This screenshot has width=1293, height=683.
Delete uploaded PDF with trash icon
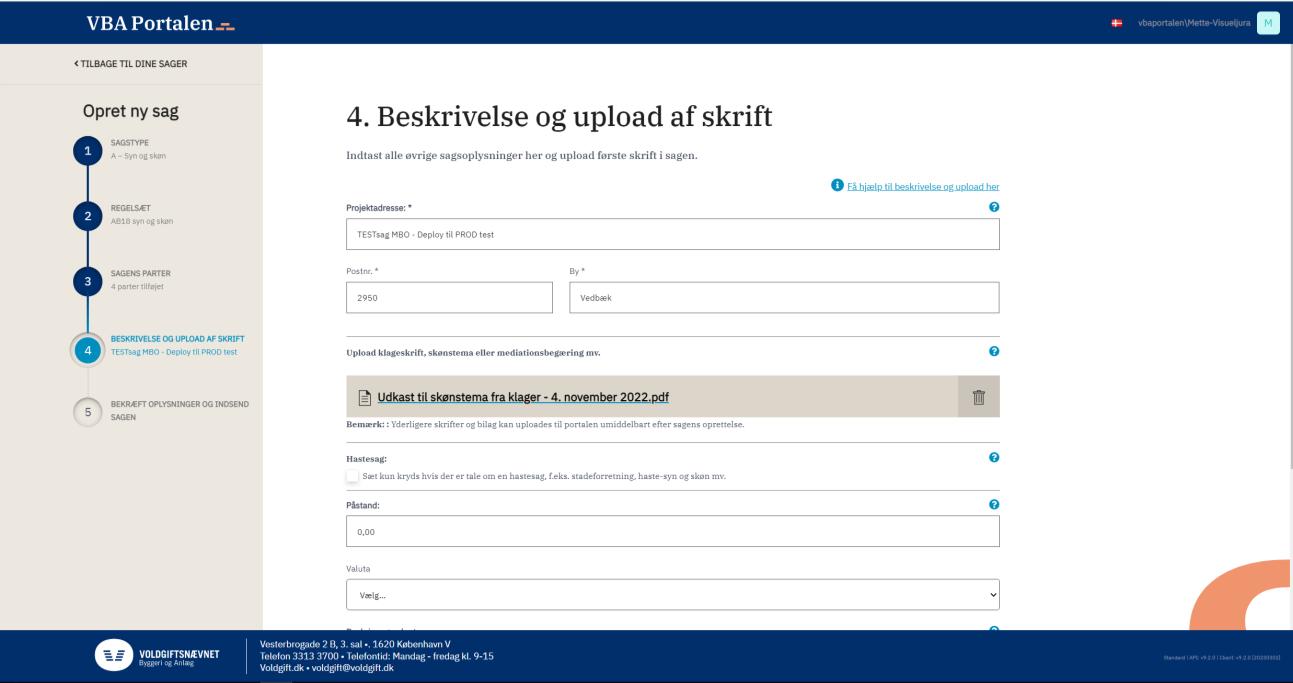tap(979, 396)
